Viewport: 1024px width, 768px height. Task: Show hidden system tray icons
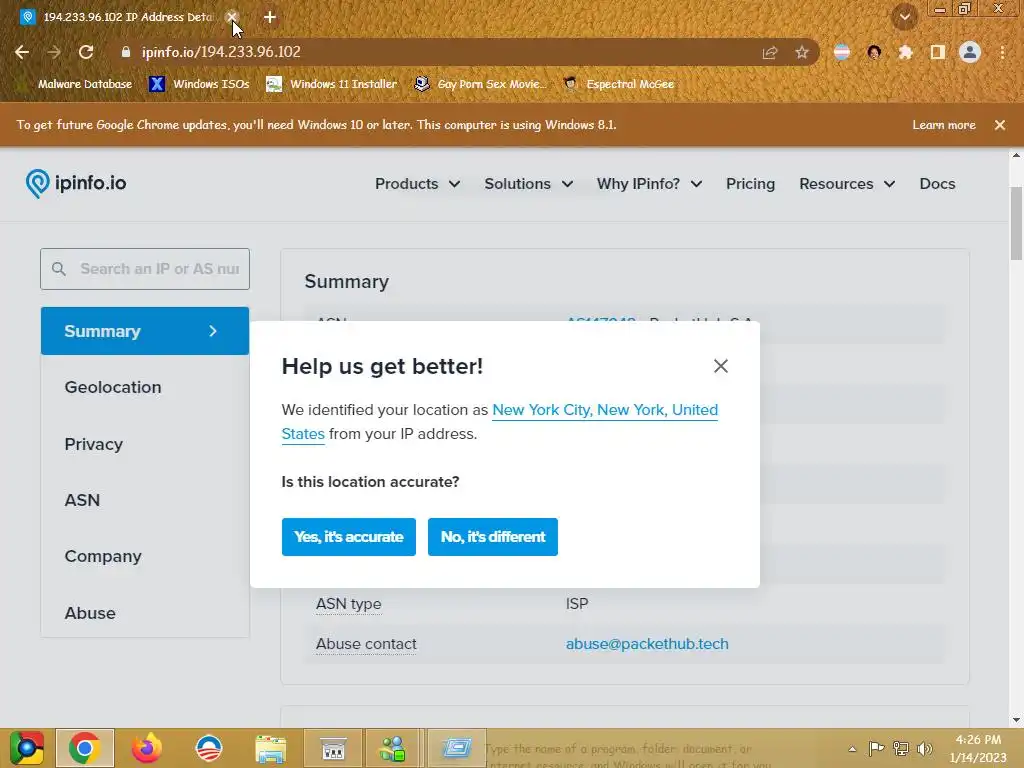[852, 749]
